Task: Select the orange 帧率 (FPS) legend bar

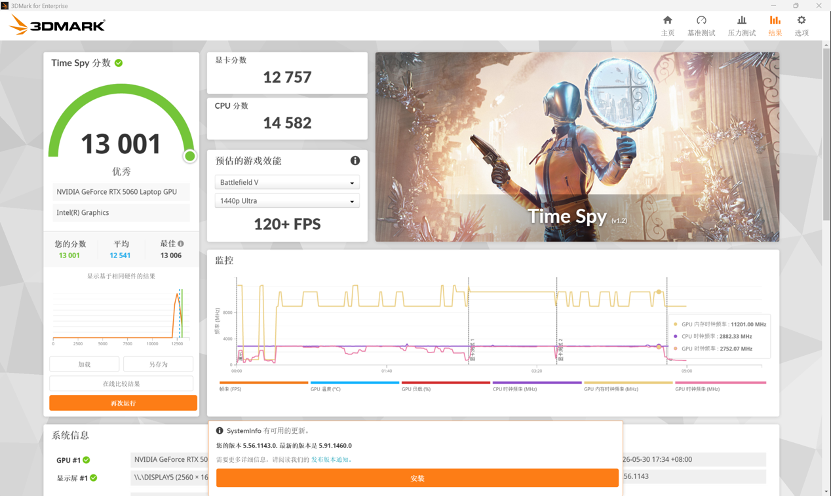Action: [264, 382]
